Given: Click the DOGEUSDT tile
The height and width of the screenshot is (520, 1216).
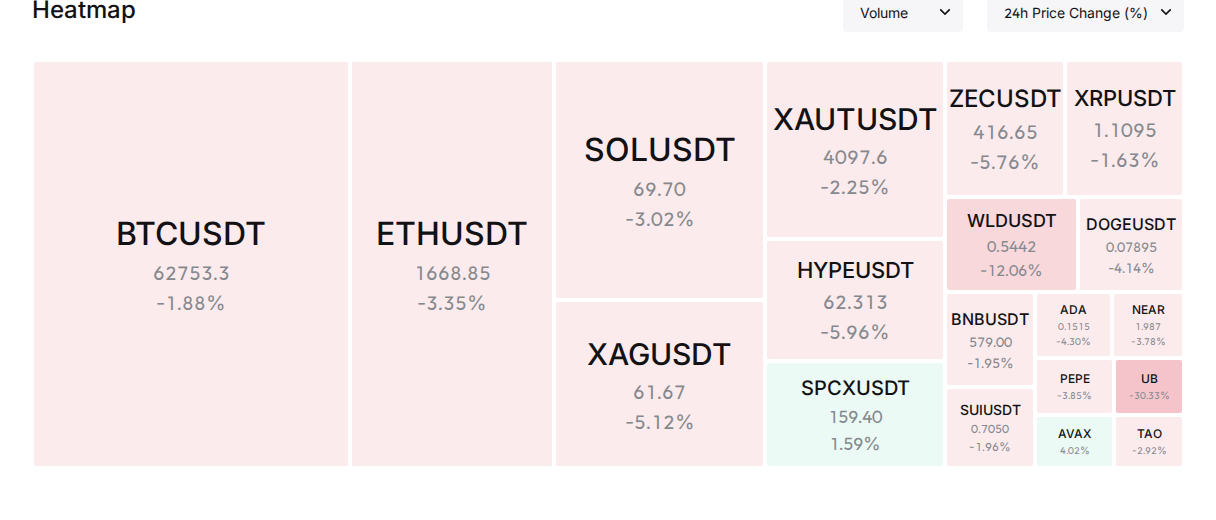Looking at the screenshot, I should (1131, 244).
